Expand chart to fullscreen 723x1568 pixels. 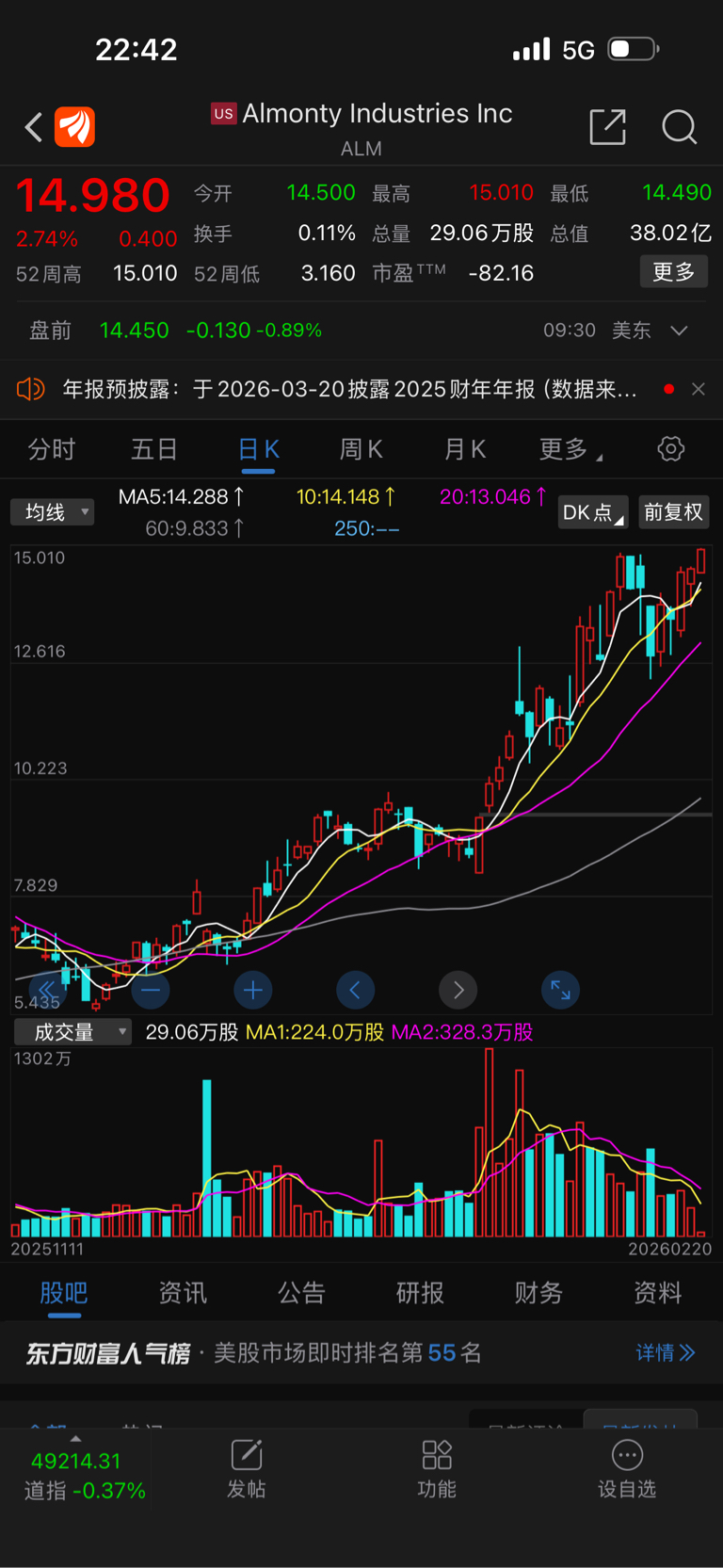560,990
